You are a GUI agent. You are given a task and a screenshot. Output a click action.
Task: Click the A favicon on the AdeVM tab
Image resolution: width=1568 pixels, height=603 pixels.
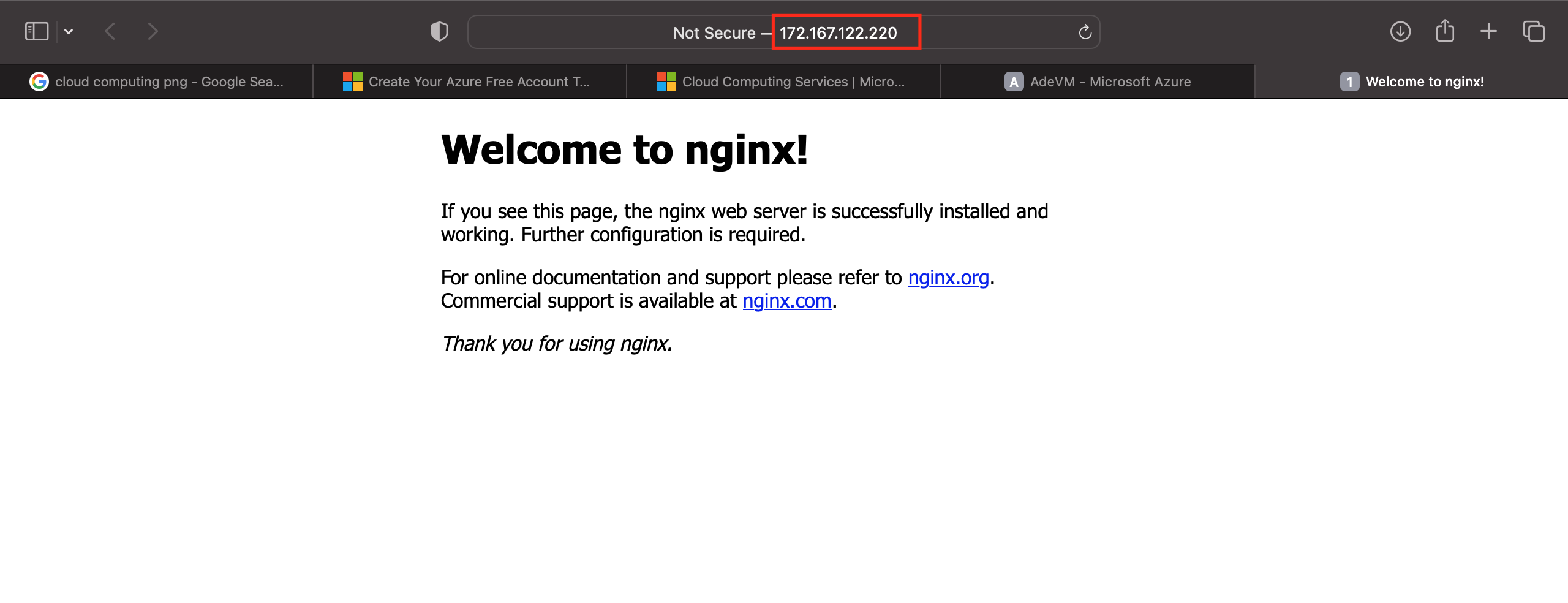tap(1014, 82)
